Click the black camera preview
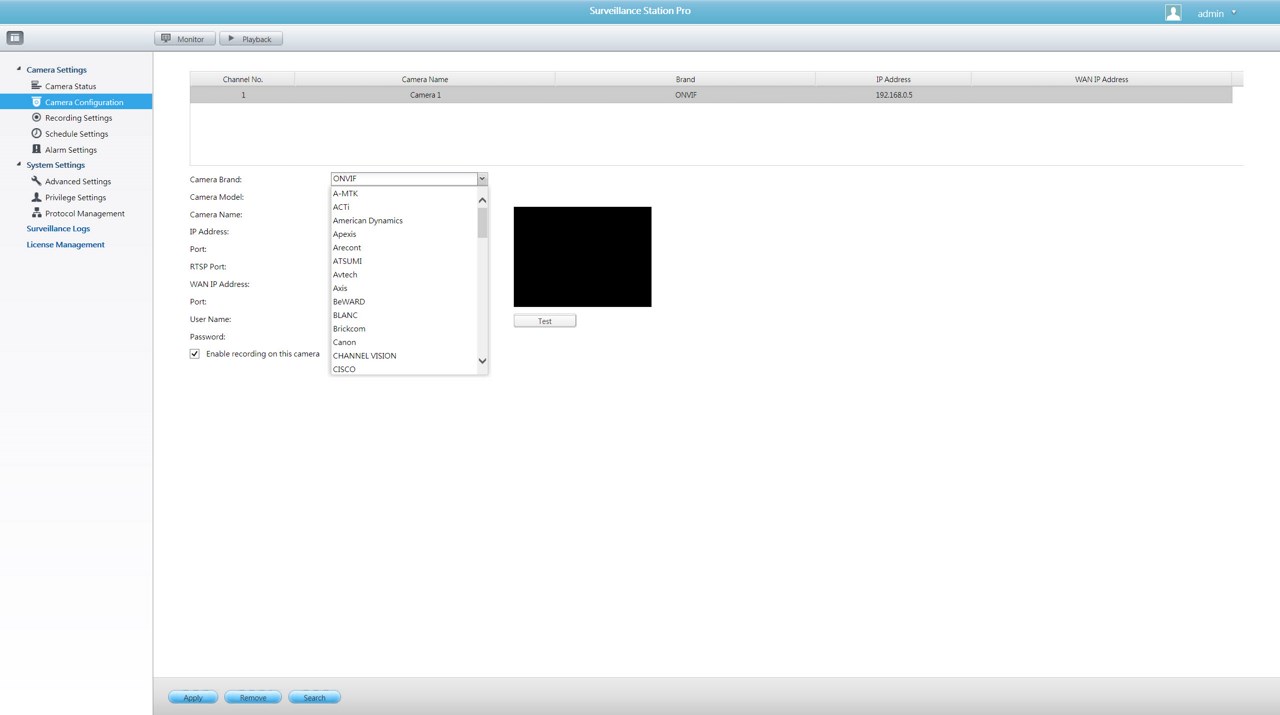Screen dimensions: 1280x715 pyautogui.click(x=582, y=257)
